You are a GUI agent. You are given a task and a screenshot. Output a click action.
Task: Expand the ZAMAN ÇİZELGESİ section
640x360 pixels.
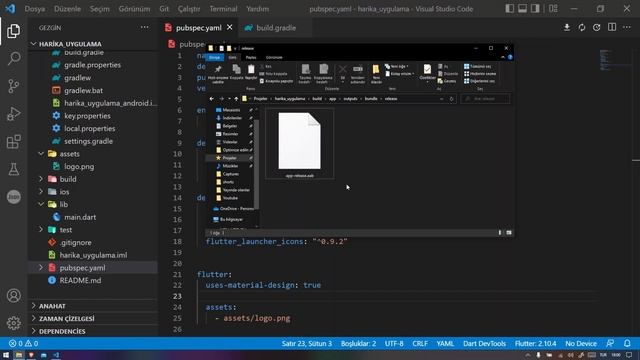[93, 318]
